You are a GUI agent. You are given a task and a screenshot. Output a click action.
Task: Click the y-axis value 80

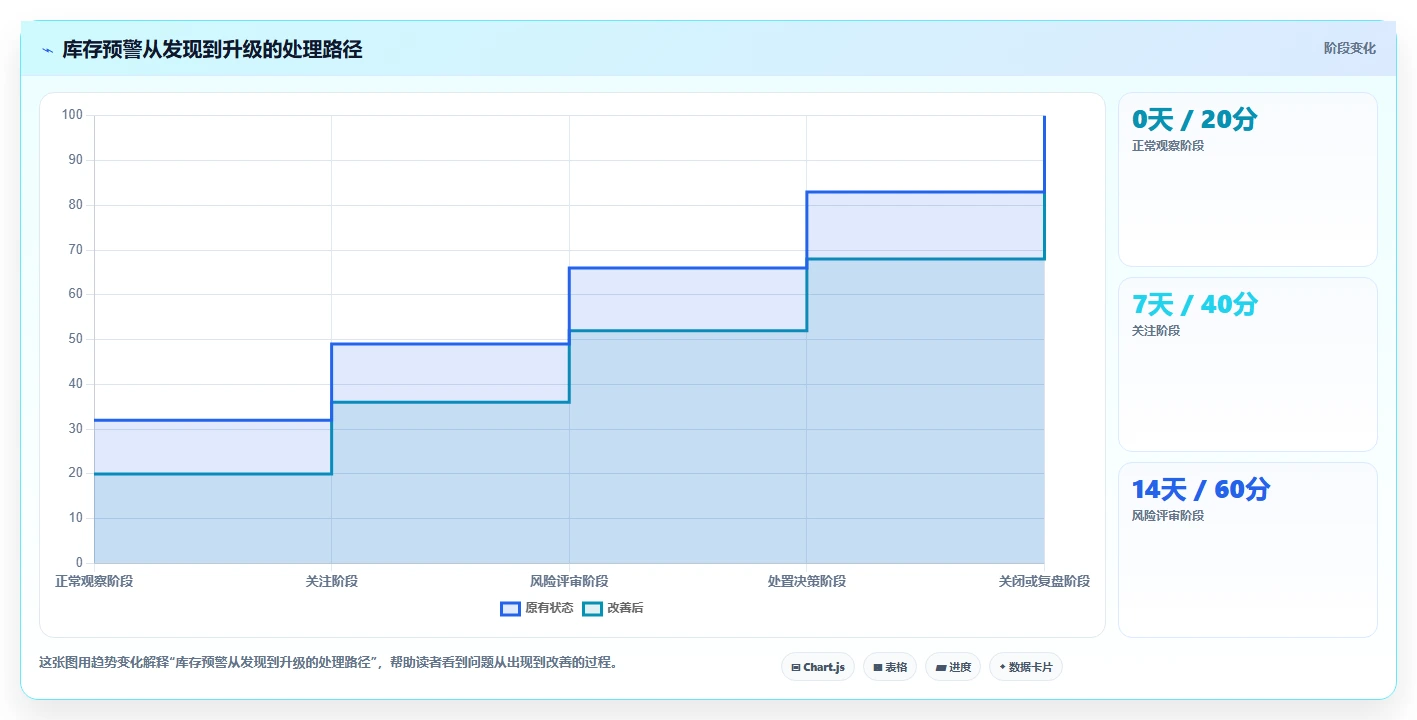pyautogui.click(x=76, y=205)
